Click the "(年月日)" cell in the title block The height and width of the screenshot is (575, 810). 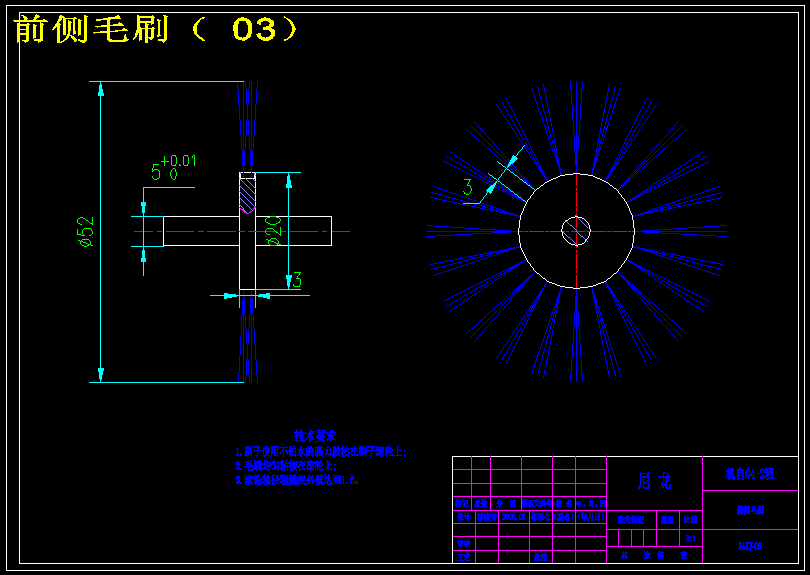point(590,517)
